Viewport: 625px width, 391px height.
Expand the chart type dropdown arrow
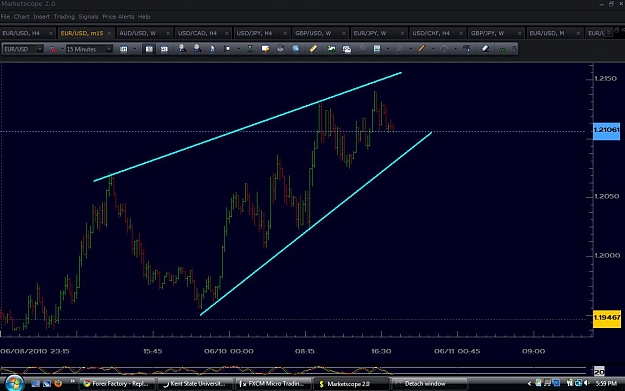click(x=134, y=49)
